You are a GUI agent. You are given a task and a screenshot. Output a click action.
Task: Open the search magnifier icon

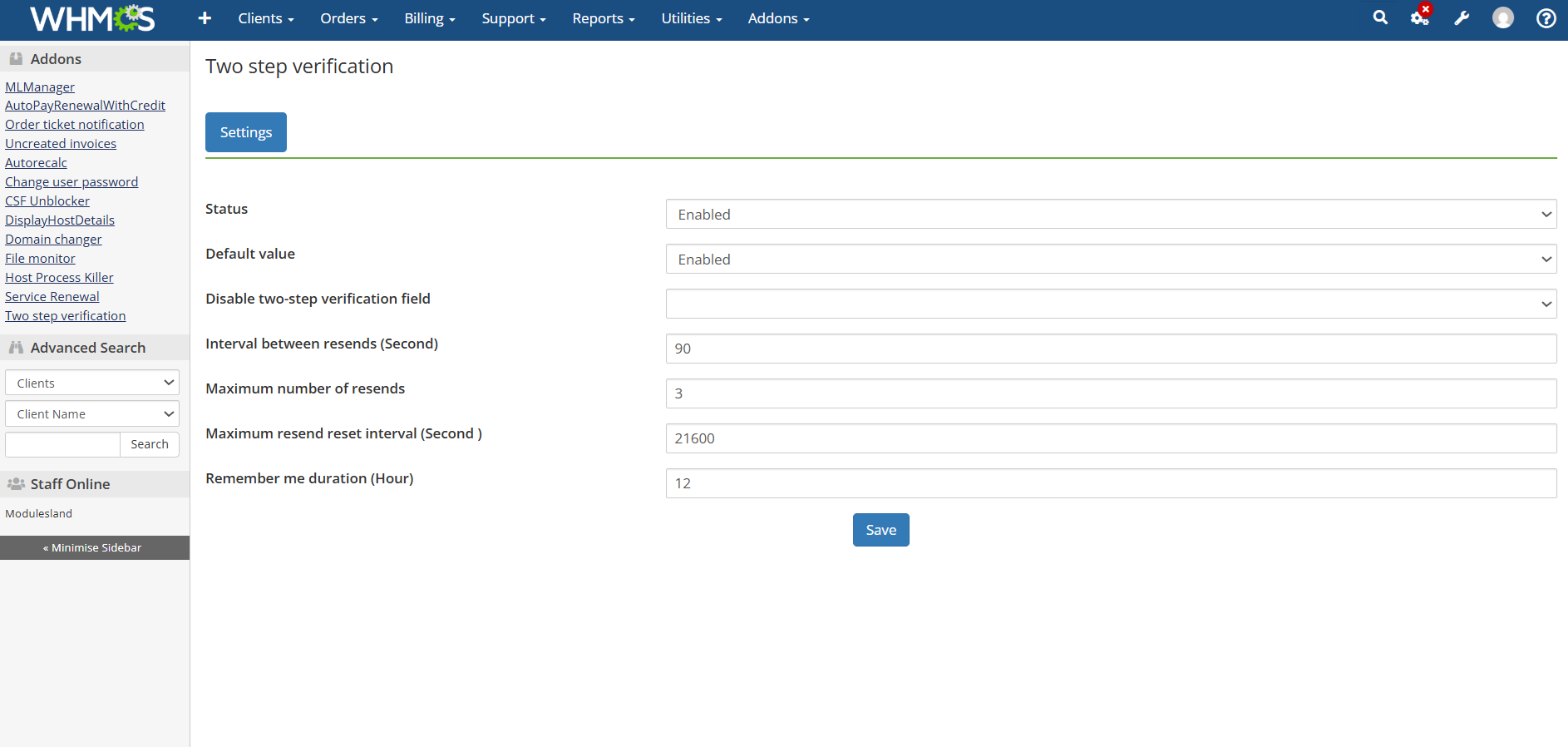pos(1380,17)
